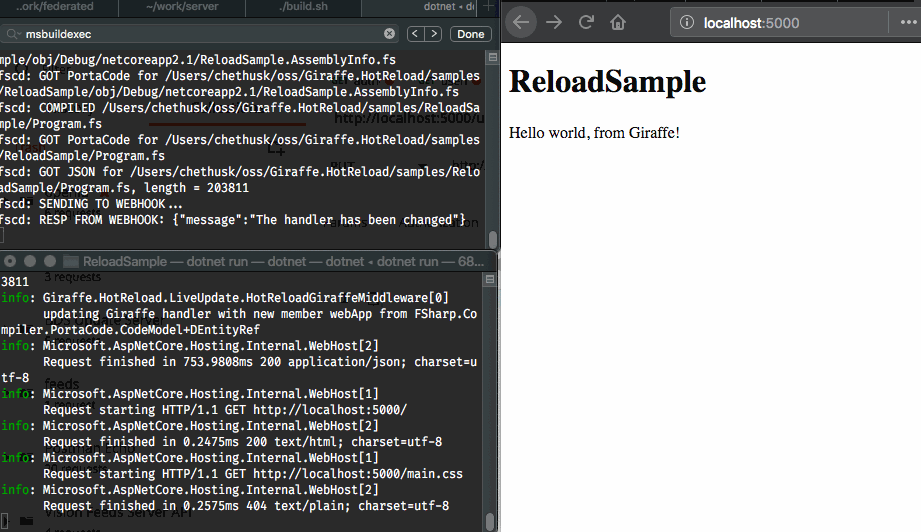Open site info icon in address bar
This screenshot has height=532, width=921.
[687, 23]
